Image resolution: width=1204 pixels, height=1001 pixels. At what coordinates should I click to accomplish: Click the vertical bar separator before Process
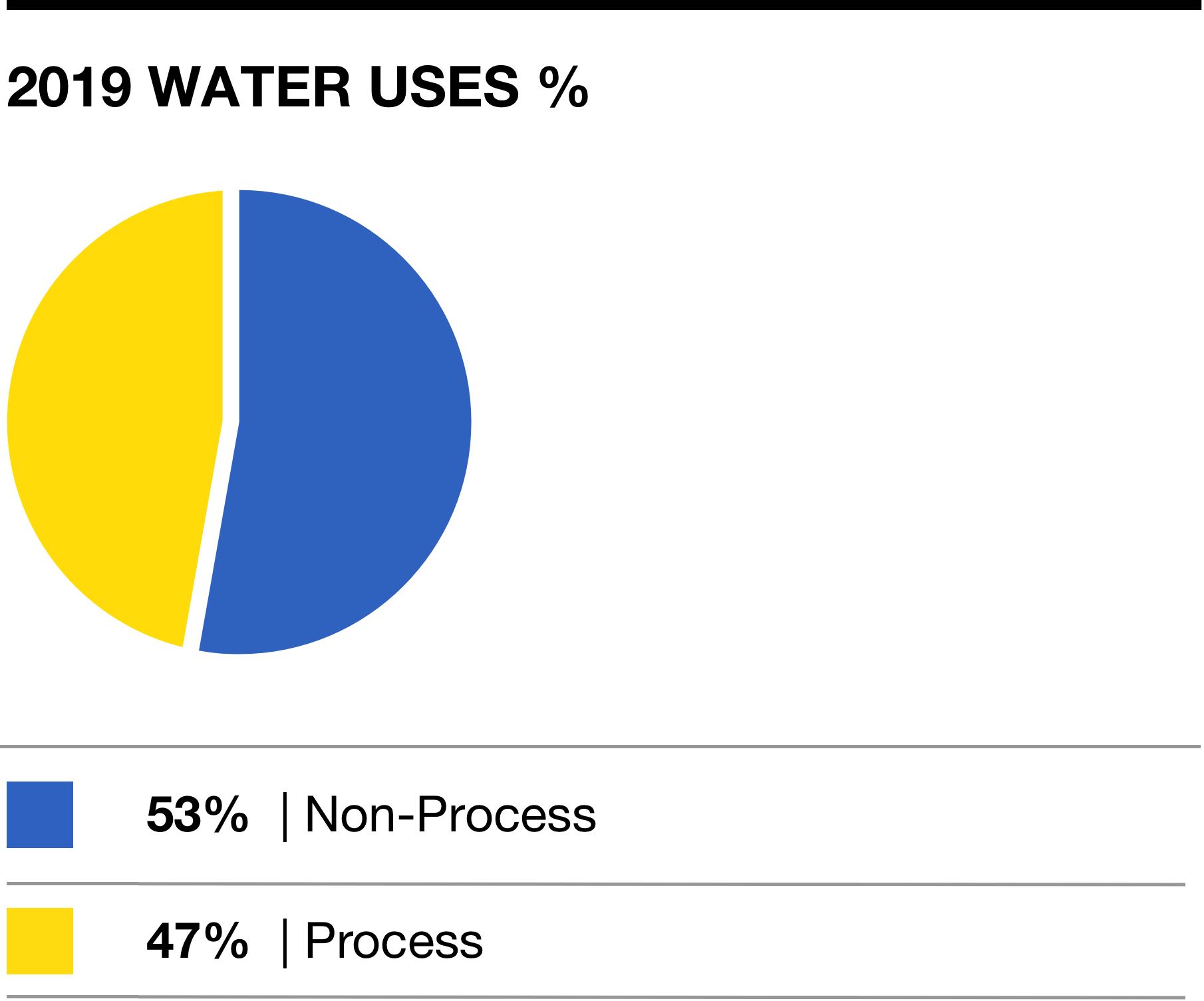[285, 943]
